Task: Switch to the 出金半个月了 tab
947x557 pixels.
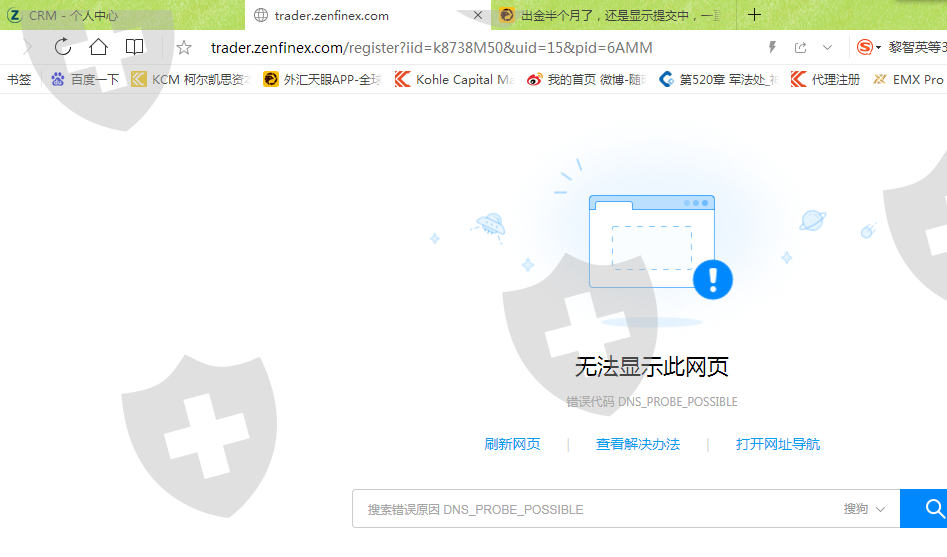Action: pyautogui.click(x=614, y=15)
